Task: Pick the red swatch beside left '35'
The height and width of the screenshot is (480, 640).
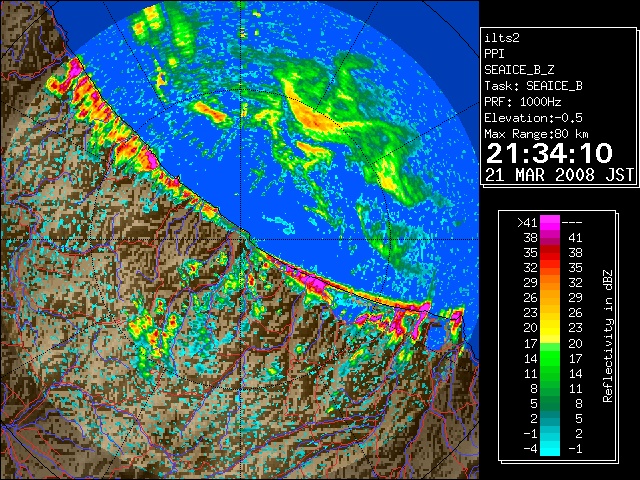Action: (x=550, y=253)
